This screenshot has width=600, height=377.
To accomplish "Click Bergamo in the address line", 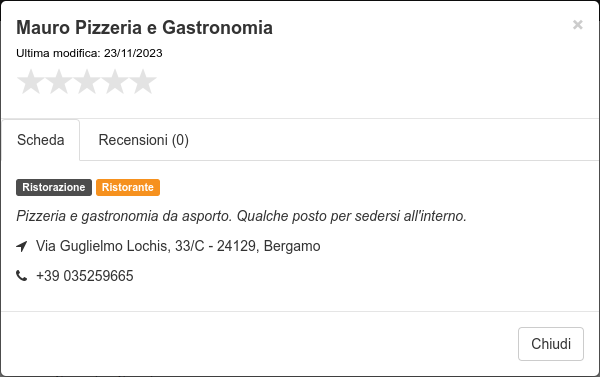I will [x=292, y=246].
